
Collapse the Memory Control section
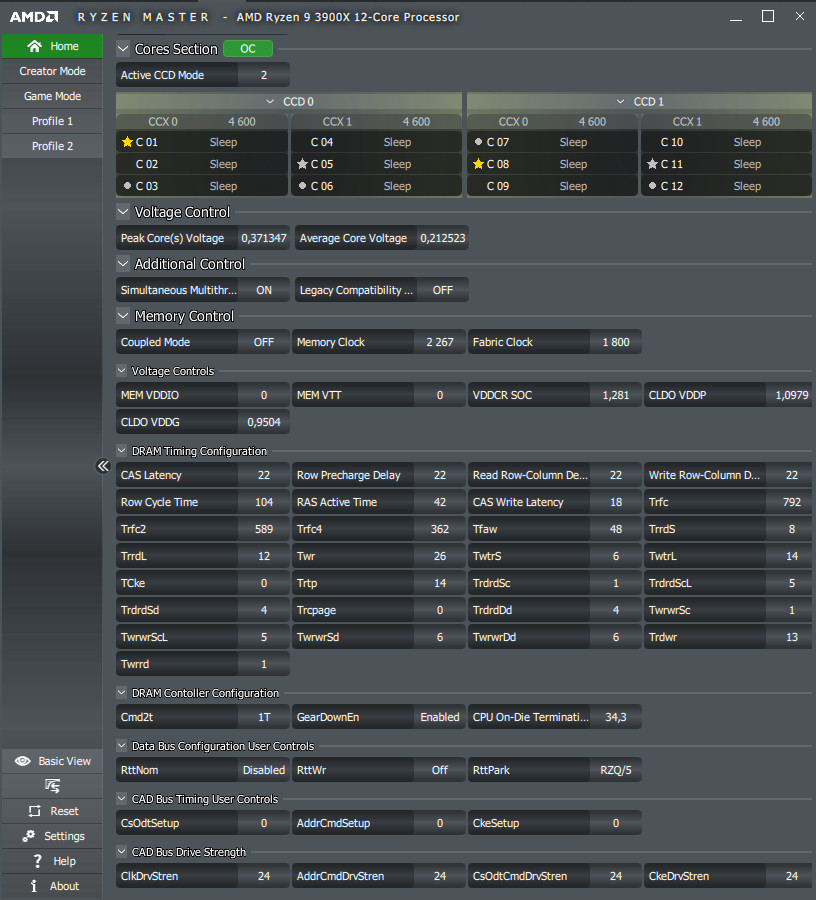click(x=123, y=316)
